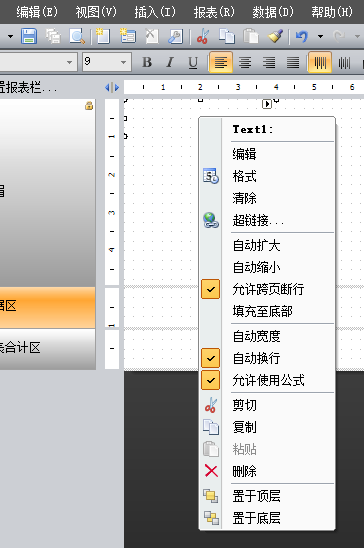Open the Page Settings wrench icon
The image size is (364, 548).
(175, 36)
